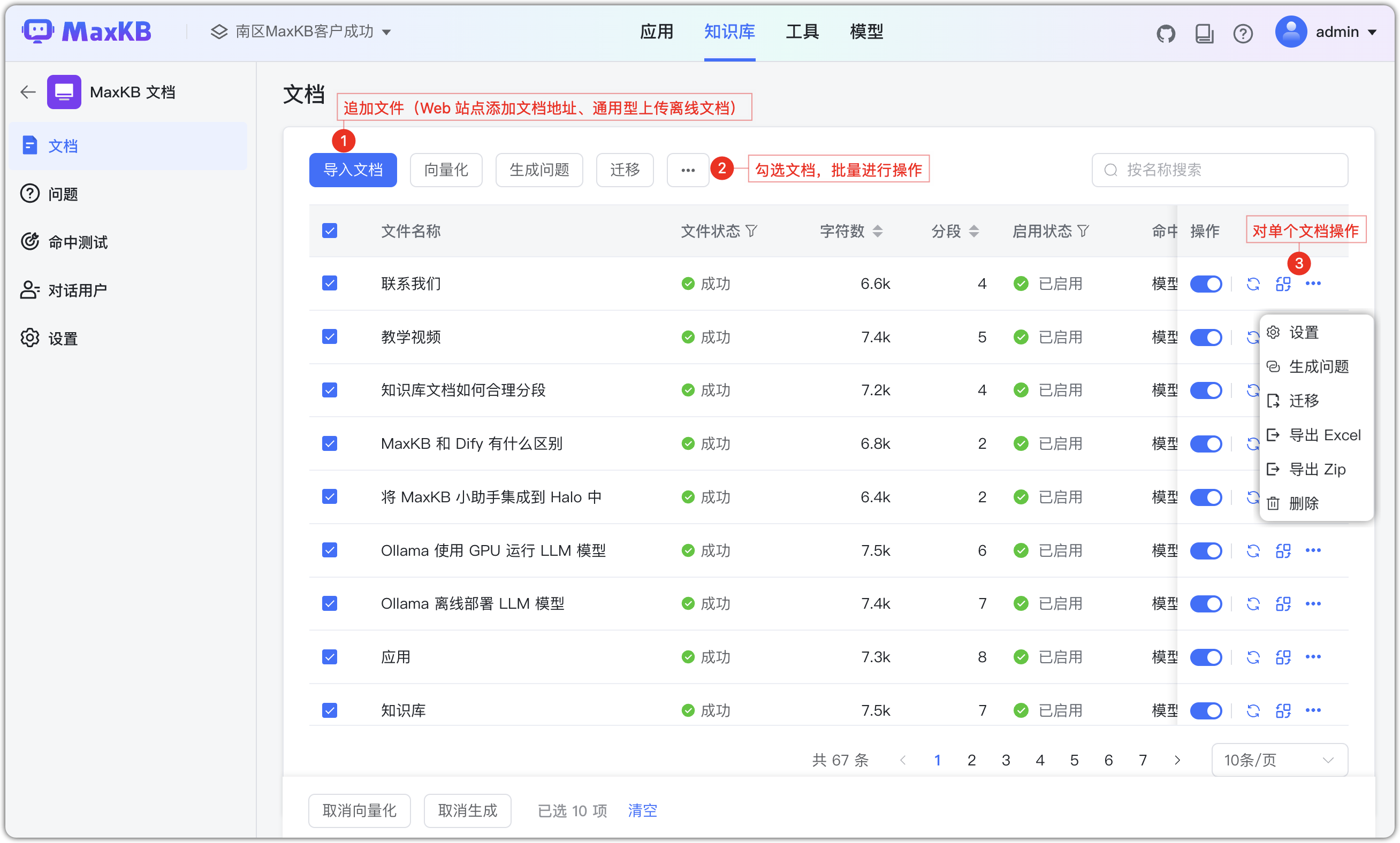
Task: Sort by 分段 column
Action: [974, 231]
